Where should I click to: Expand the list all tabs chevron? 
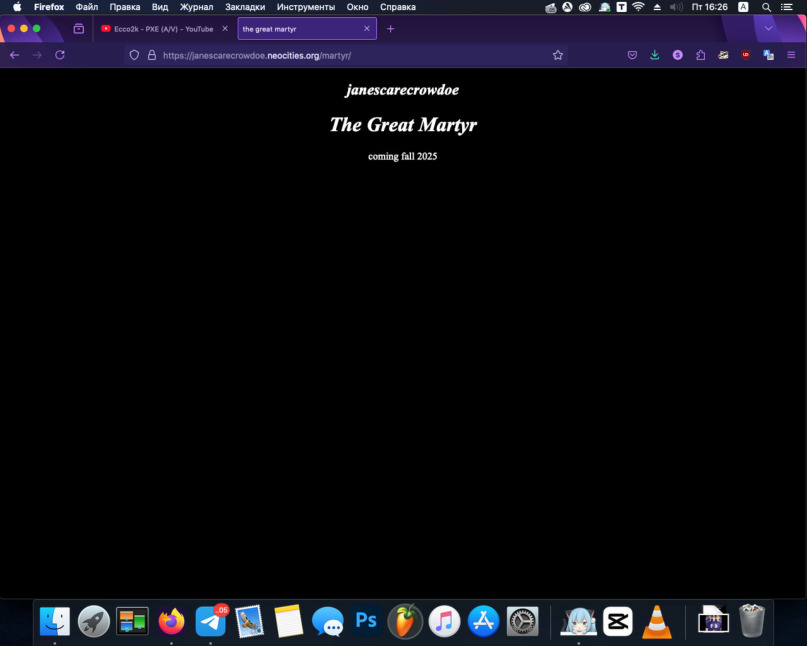[x=768, y=28]
